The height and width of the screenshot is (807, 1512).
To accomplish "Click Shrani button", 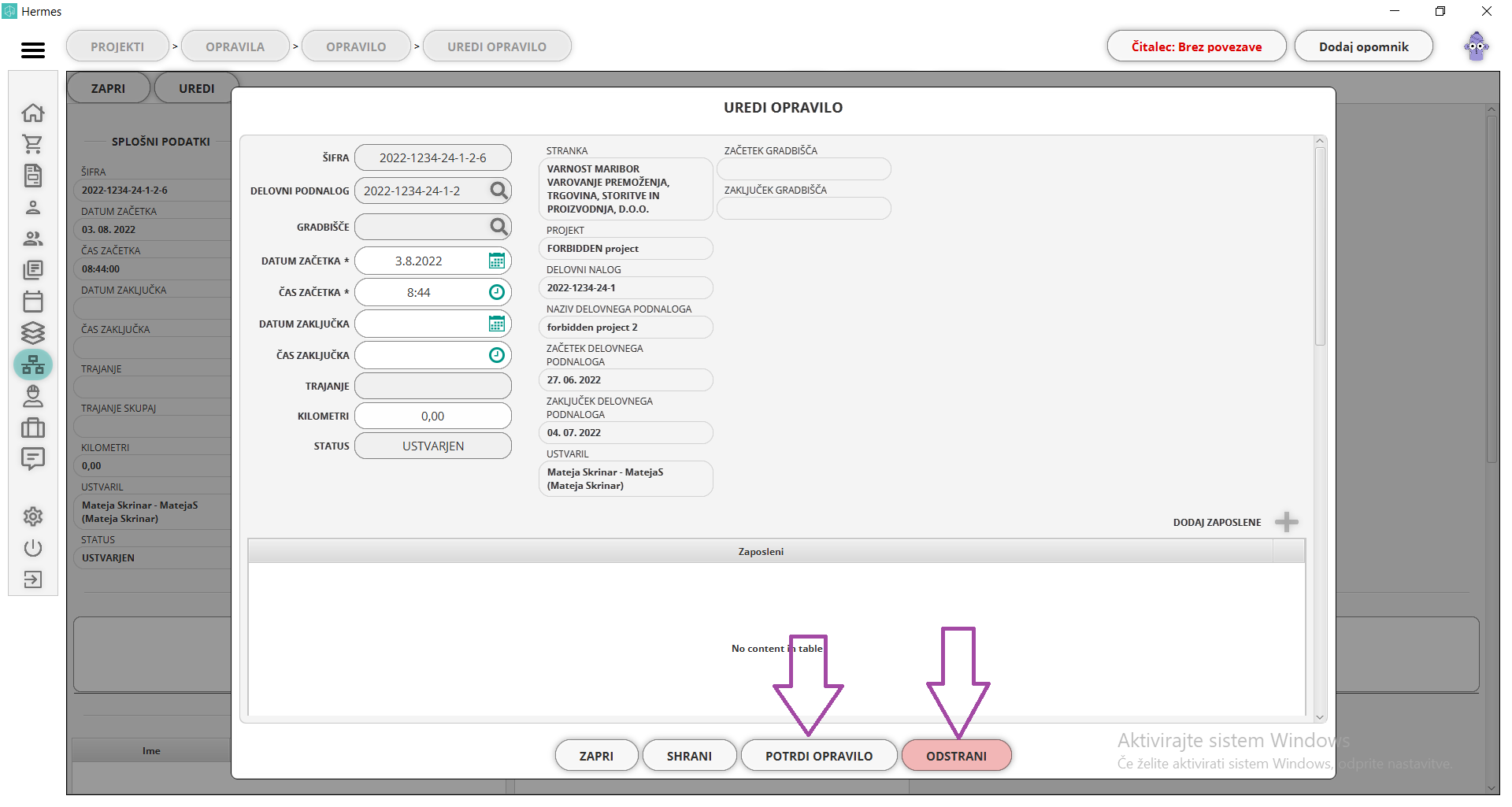I will (x=689, y=756).
